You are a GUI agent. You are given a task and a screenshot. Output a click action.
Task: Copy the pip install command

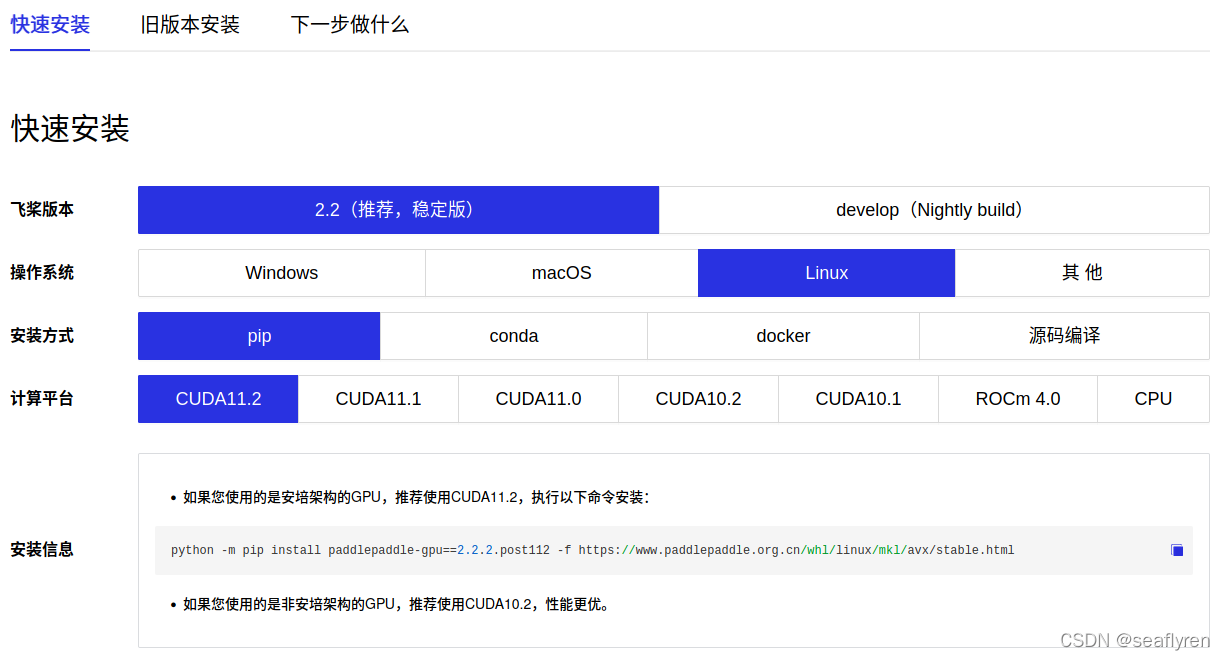click(x=1177, y=550)
